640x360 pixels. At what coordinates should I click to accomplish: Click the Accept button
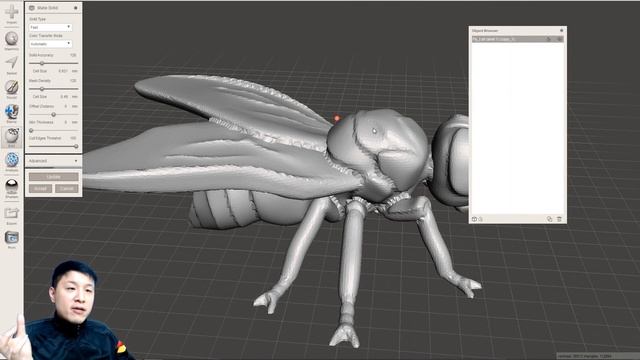click(40, 189)
